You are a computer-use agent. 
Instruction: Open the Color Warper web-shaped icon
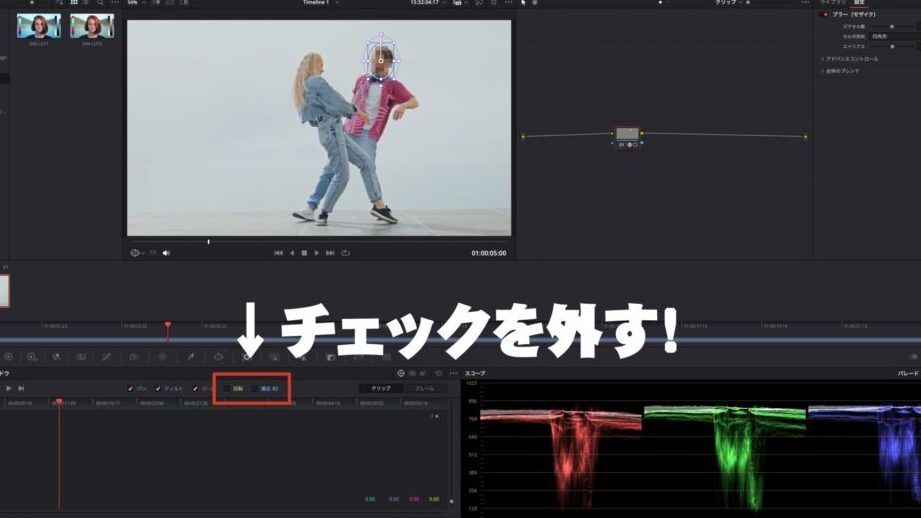coord(162,356)
